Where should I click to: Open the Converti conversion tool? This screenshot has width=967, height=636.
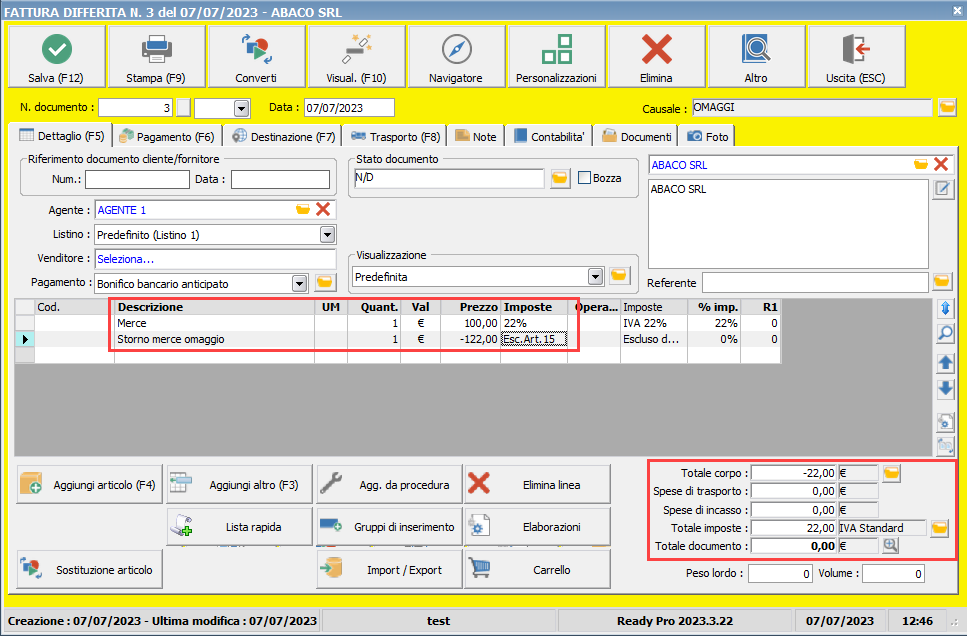(256, 57)
